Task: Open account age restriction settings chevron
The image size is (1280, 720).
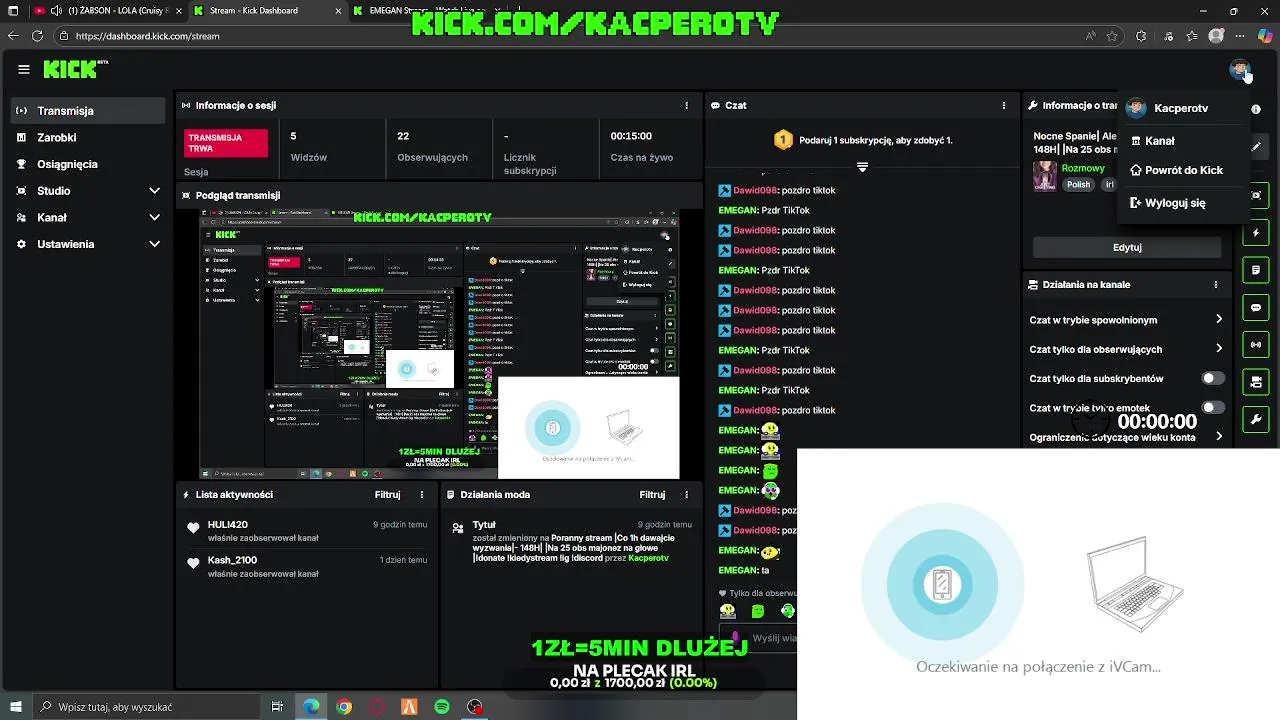Action: click(1219, 437)
